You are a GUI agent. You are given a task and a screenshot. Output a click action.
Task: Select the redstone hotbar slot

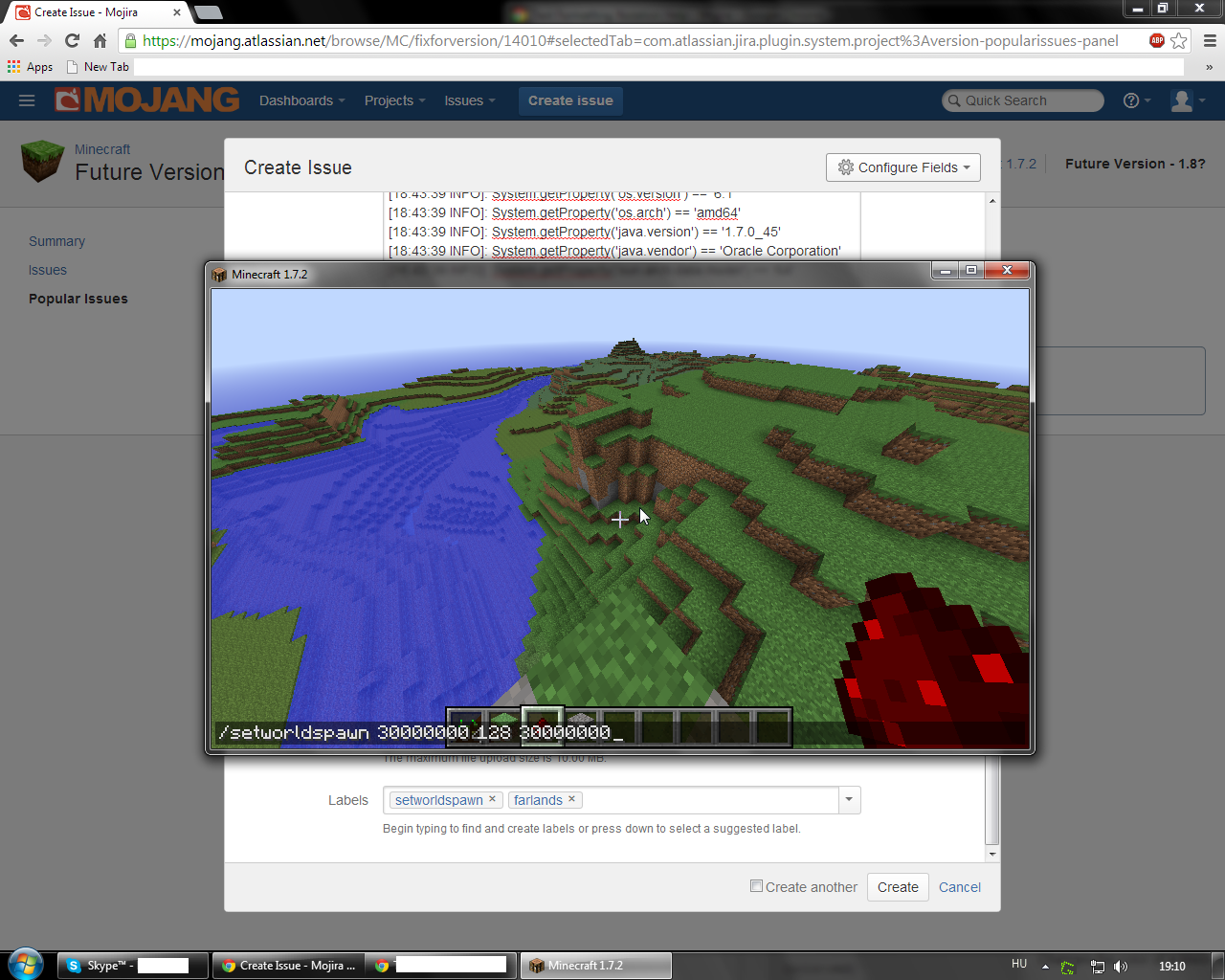pos(541,727)
